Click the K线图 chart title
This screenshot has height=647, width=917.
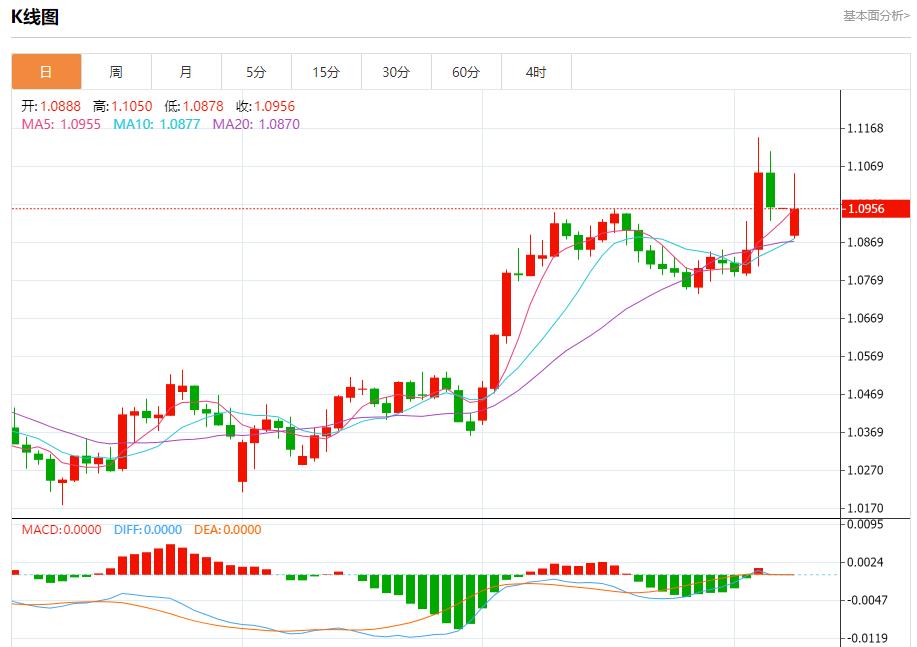pos(35,16)
